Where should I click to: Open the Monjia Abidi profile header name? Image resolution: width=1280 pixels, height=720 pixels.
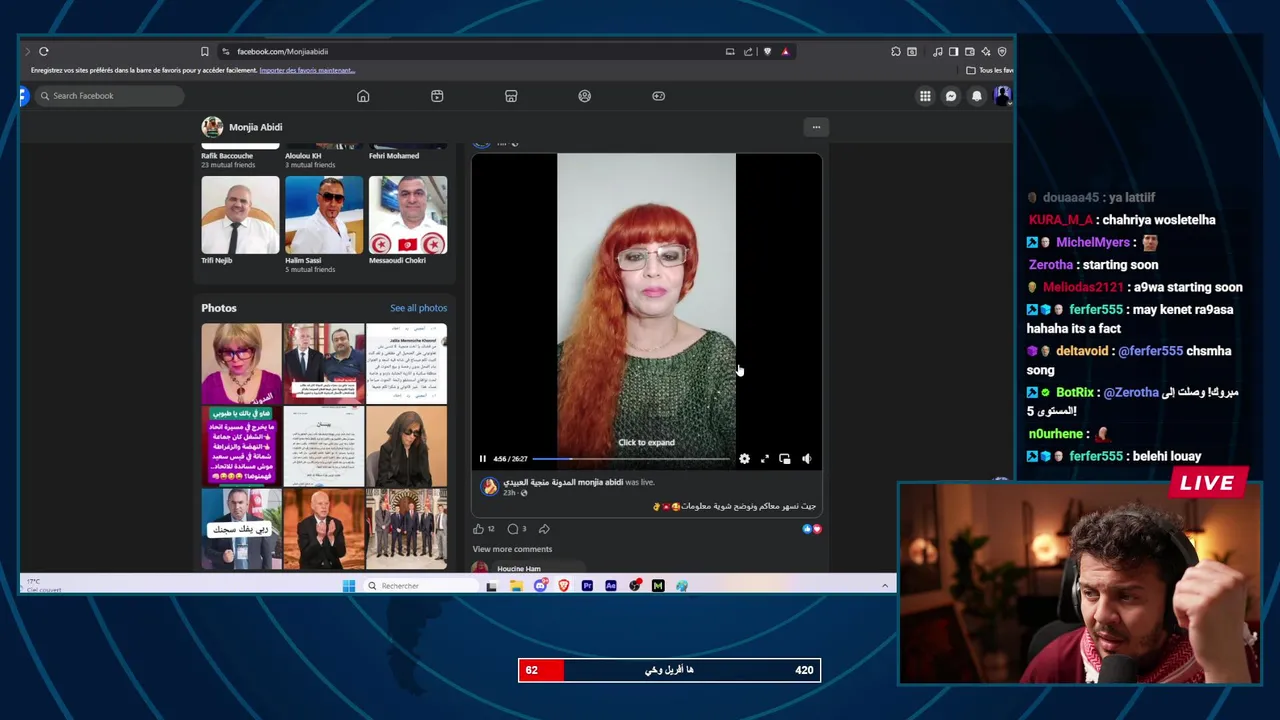point(256,127)
